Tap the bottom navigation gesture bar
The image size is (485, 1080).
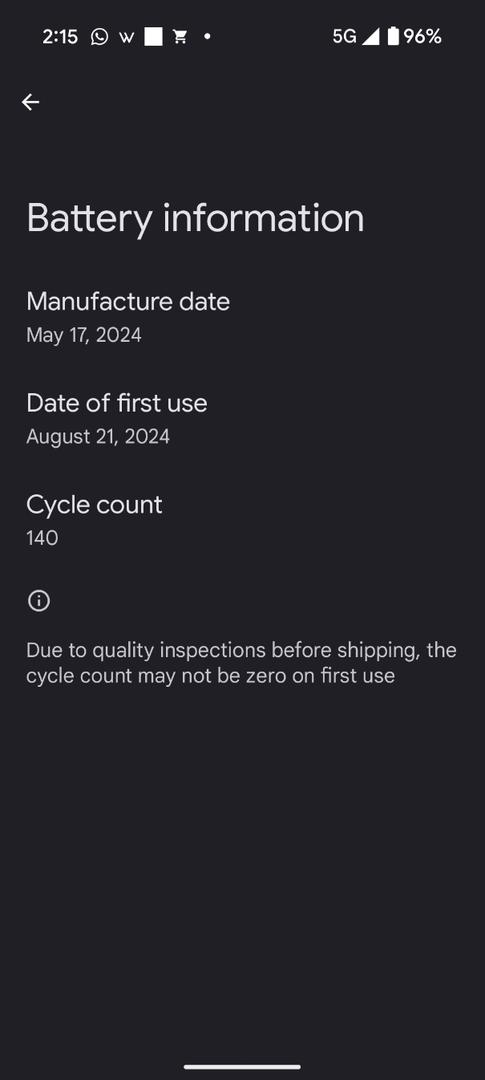(x=242, y=1067)
